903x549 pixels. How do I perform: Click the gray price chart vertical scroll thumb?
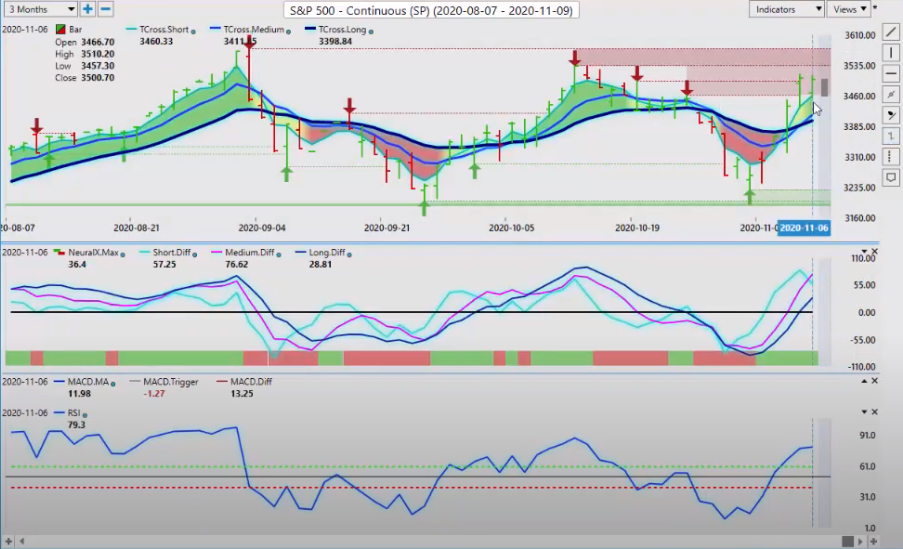825,88
